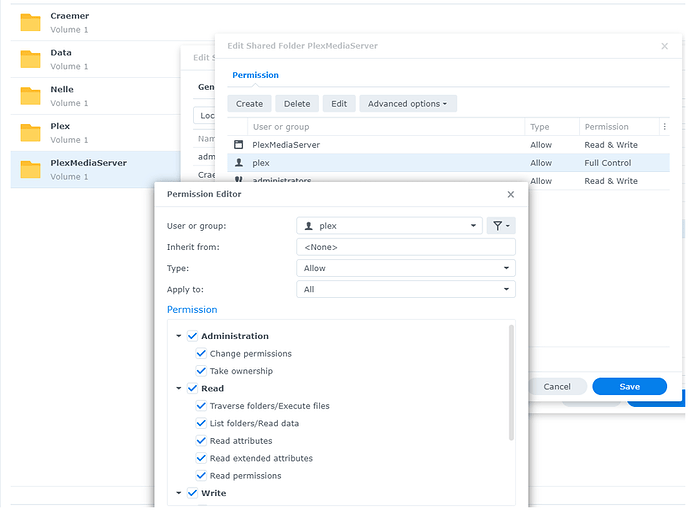Collapse the Write permission group
Screen dimensions: 689x511
click(179, 493)
